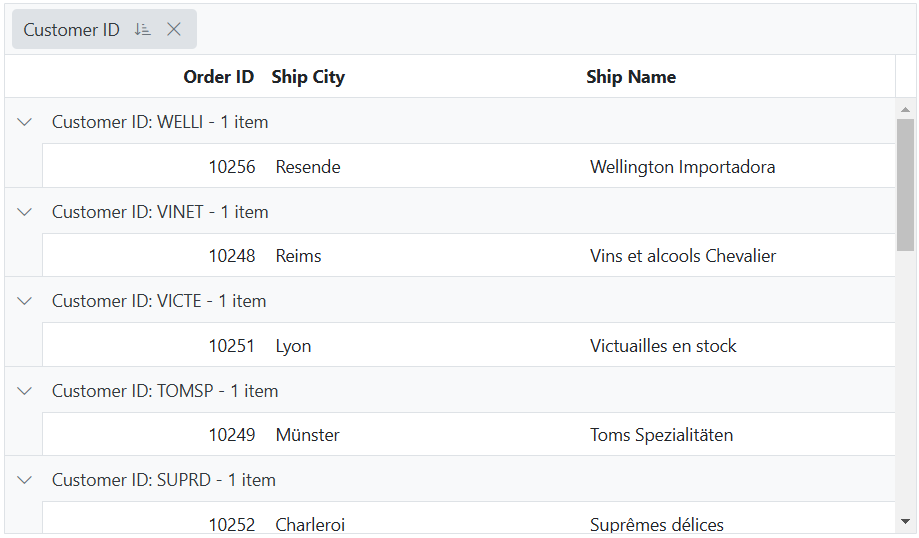Sort by the Ship Name column header
This screenshot has height=538, width=919.
point(631,77)
